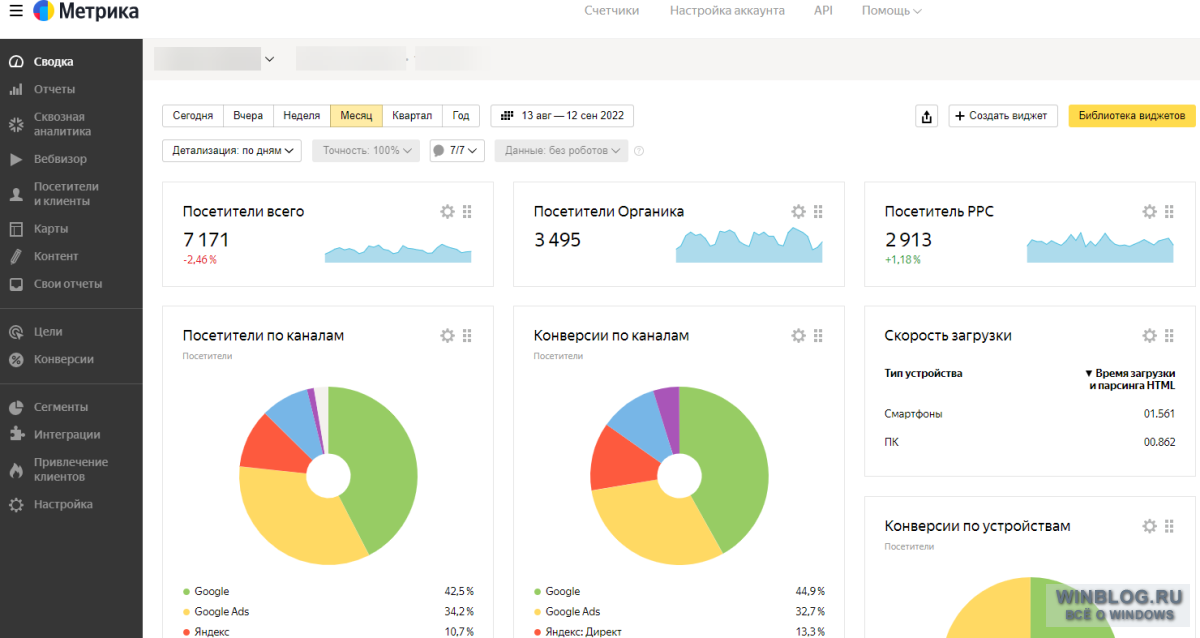Click the Посетители всего sparkline chart
The height and width of the screenshot is (638, 1200).
398,252
